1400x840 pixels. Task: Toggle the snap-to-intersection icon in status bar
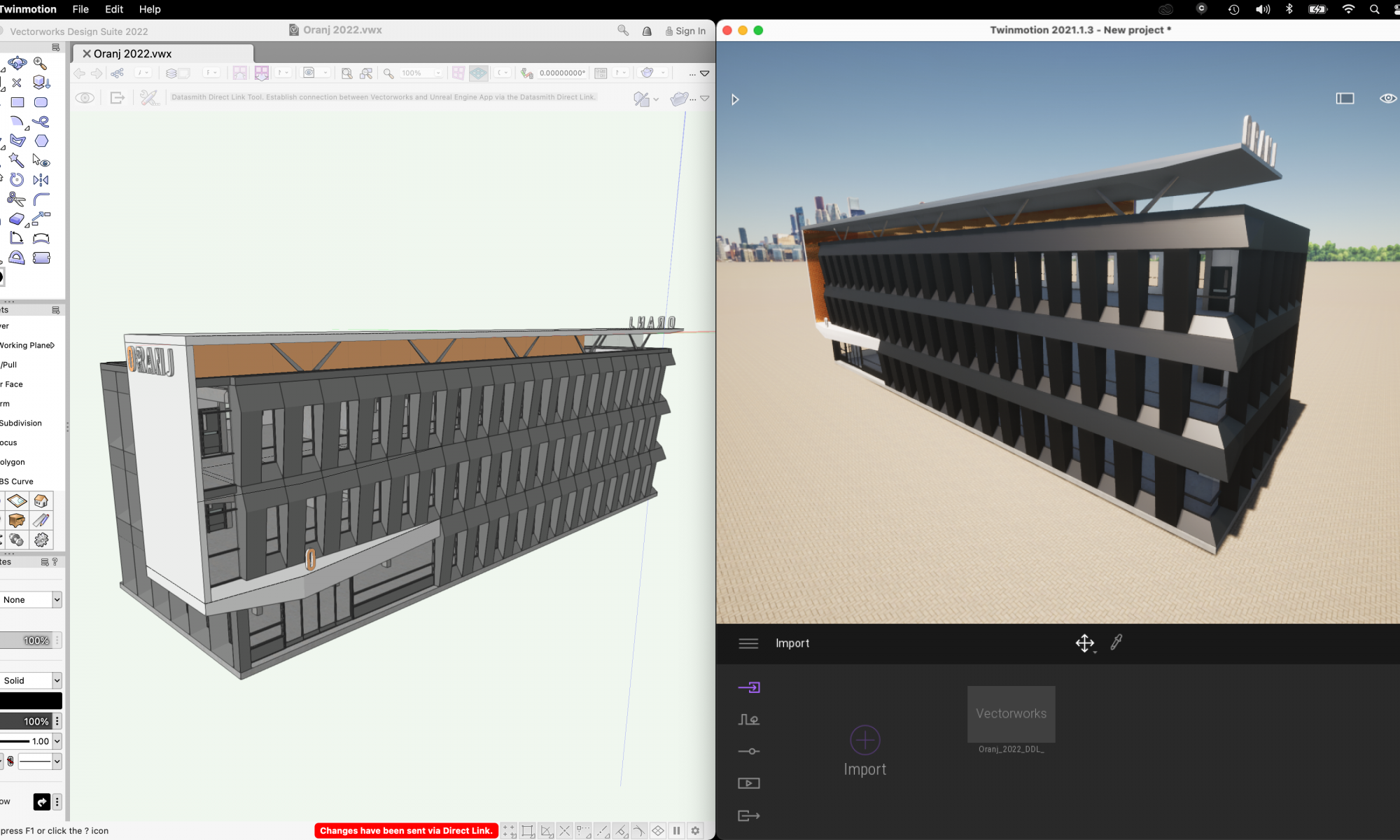coord(565,831)
